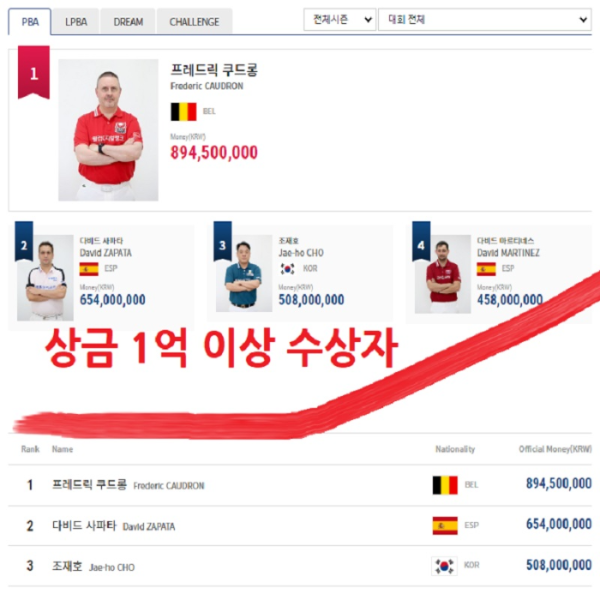Screen dimensions: 600x600
Task: Click the Belgium flag in the ranking table
Action: [x=445, y=485]
